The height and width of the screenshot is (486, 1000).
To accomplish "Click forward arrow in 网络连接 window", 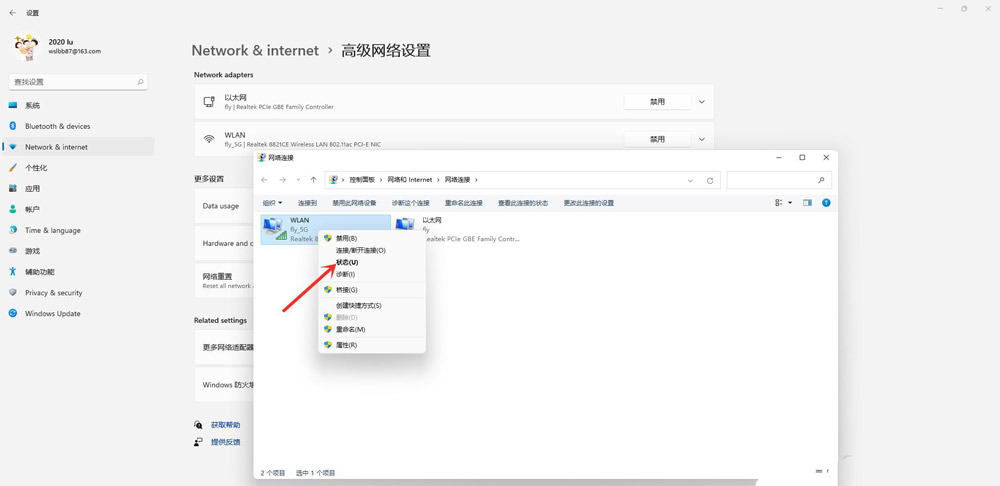I will point(282,180).
